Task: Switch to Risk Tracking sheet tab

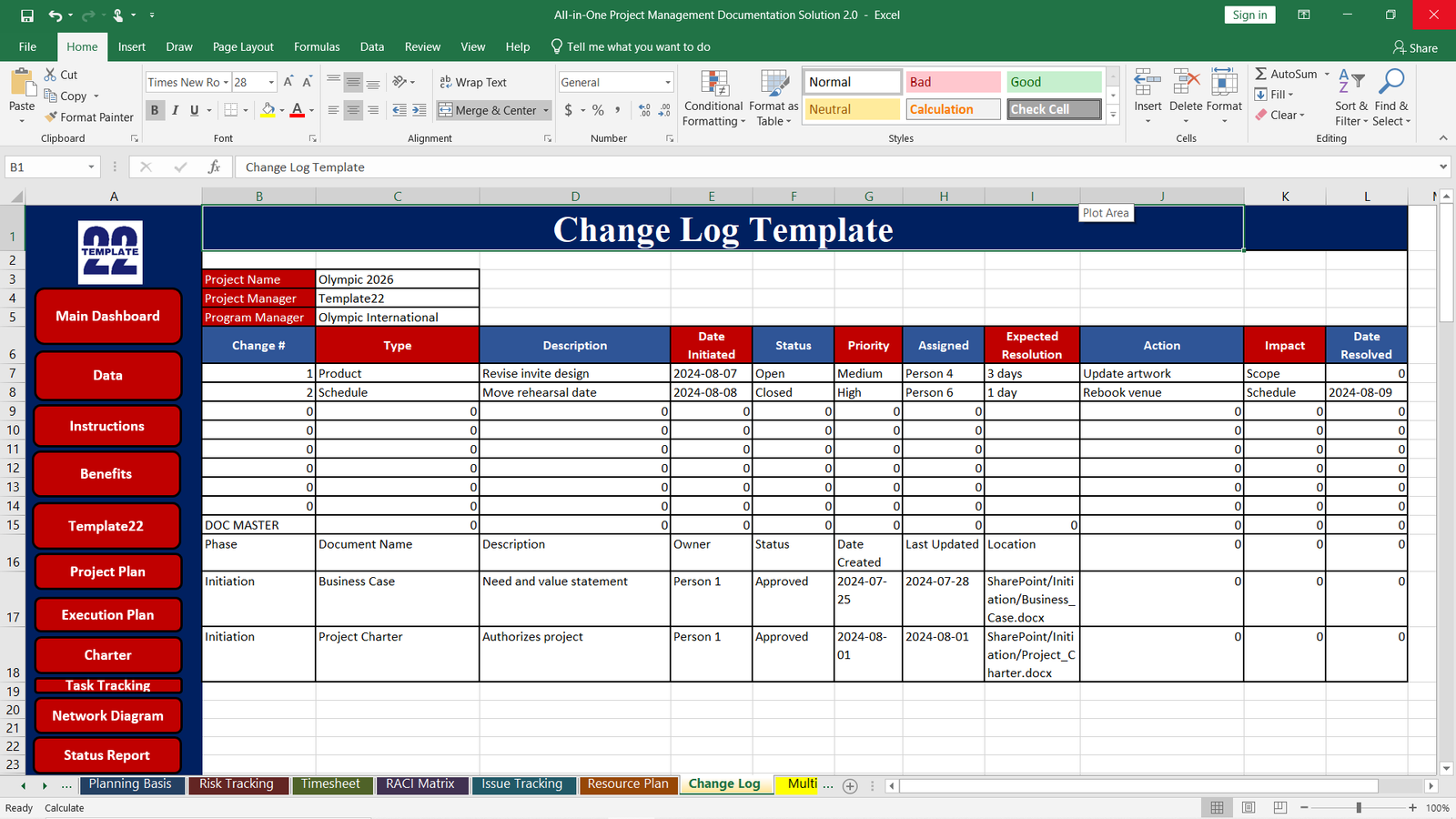Action: tap(237, 784)
